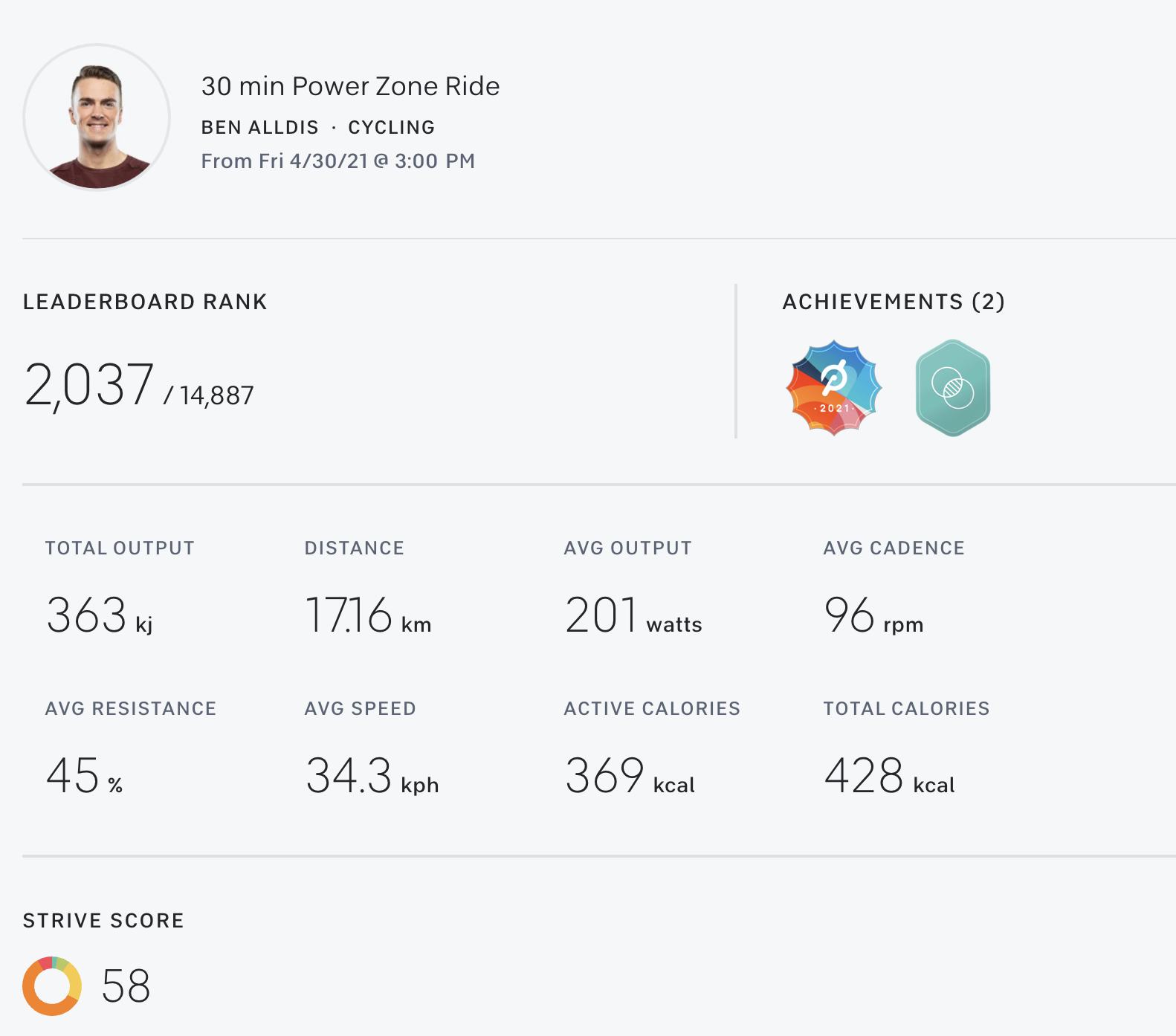Click the Strive Score donut ring
The image size is (1176, 1036).
click(52, 985)
